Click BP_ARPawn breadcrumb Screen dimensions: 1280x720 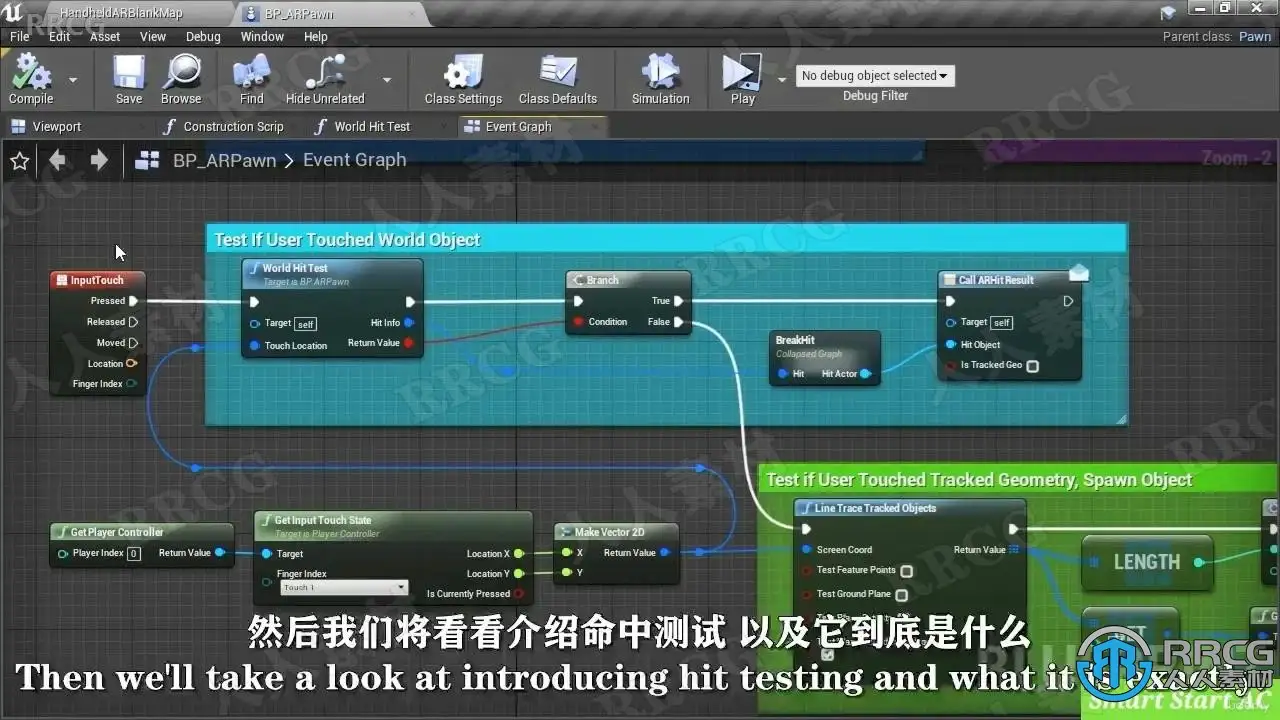click(224, 160)
